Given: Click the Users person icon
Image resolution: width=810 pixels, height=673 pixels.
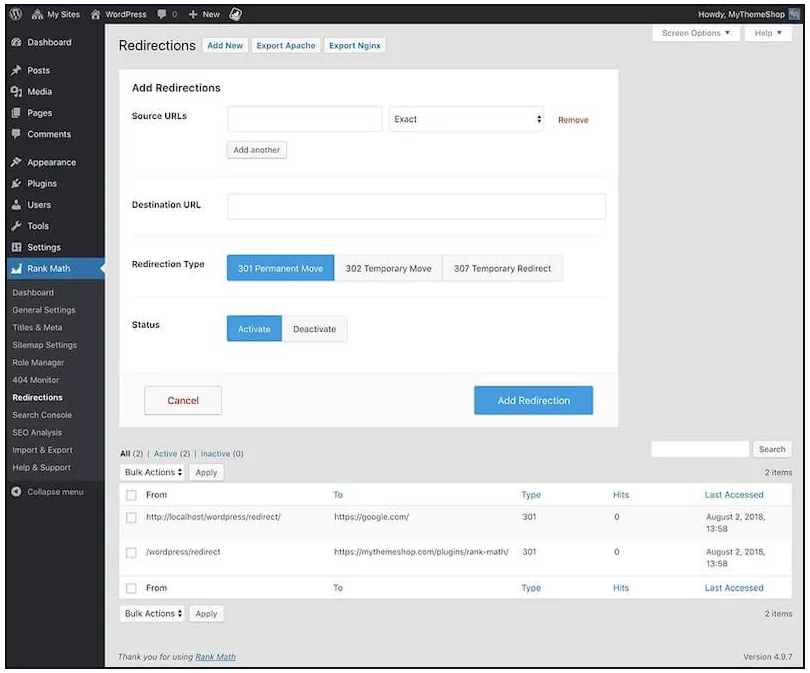Looking at the screenshot, I should click(17, 205).
